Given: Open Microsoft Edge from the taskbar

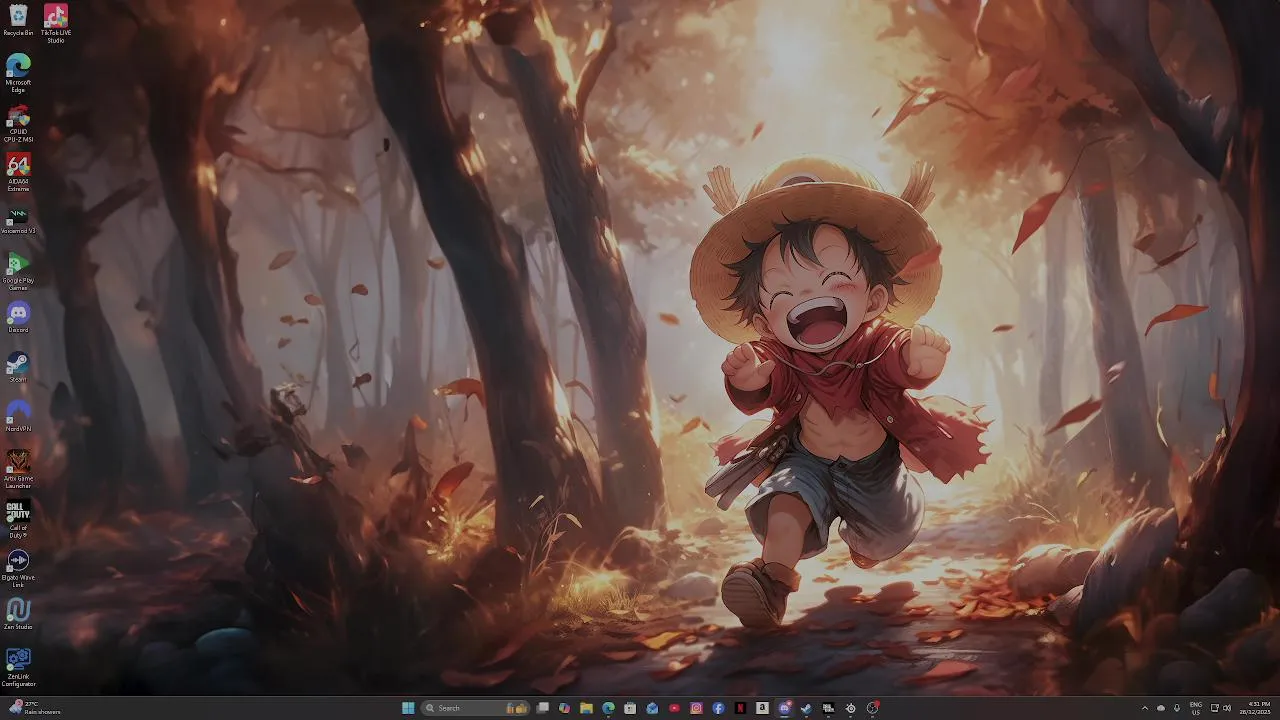Looking at the screenshot, I should [608, 708].
